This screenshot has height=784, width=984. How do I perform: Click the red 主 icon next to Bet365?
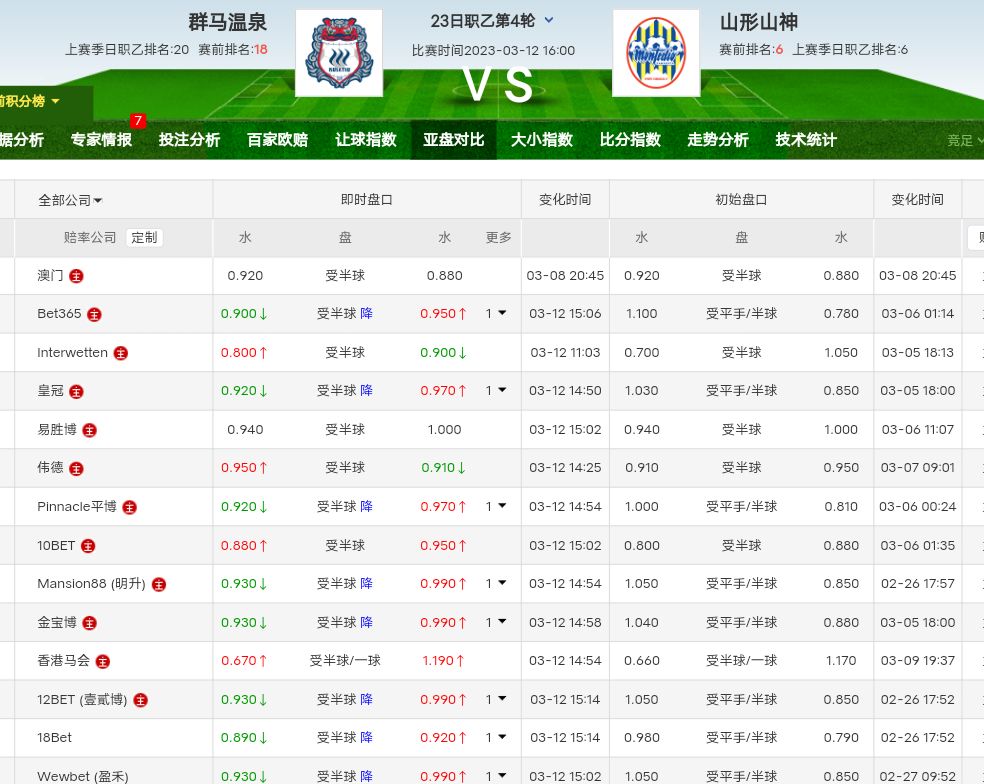tap(95, 314)
